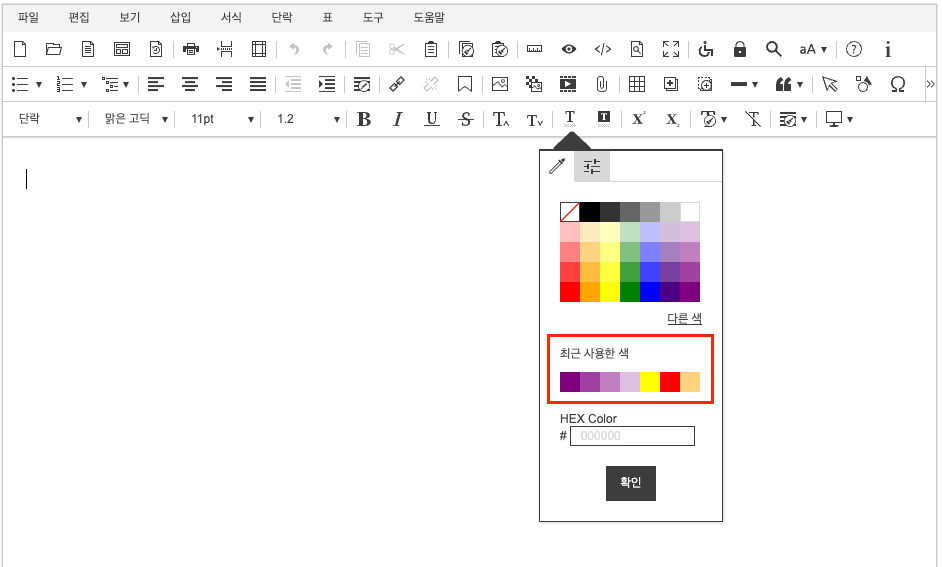
Task: Open the 삽입 menu
Action: point(180,17)
